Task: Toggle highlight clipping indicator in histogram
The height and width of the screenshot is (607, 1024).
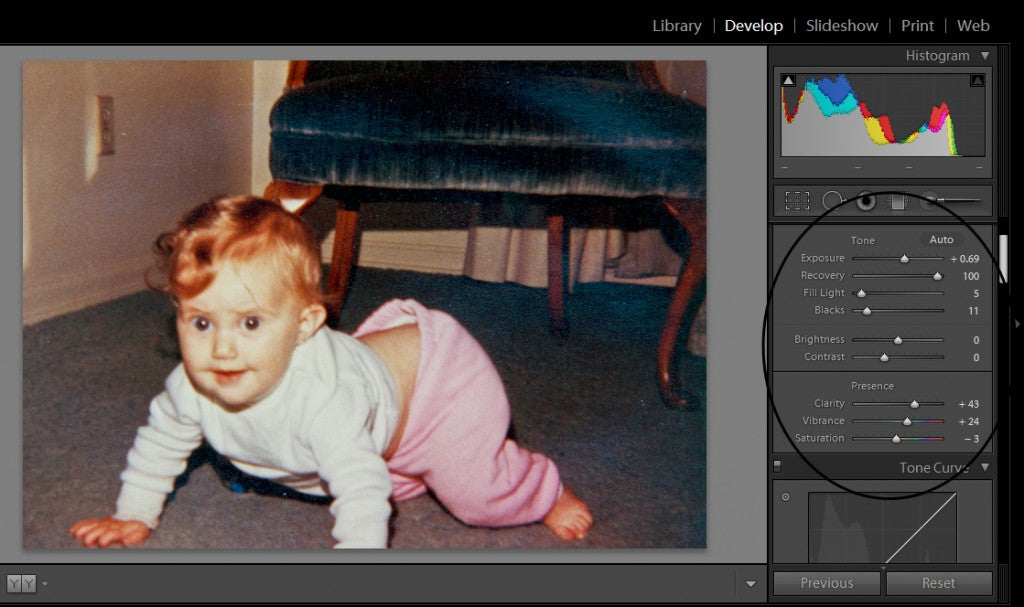Action: [x=977, y=80]
